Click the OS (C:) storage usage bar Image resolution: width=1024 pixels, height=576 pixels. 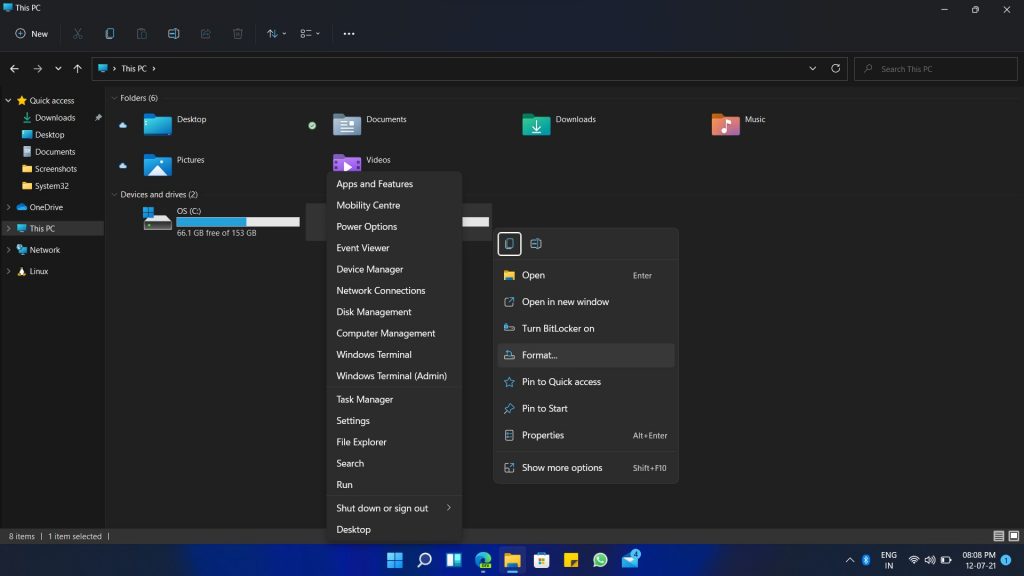237,221
